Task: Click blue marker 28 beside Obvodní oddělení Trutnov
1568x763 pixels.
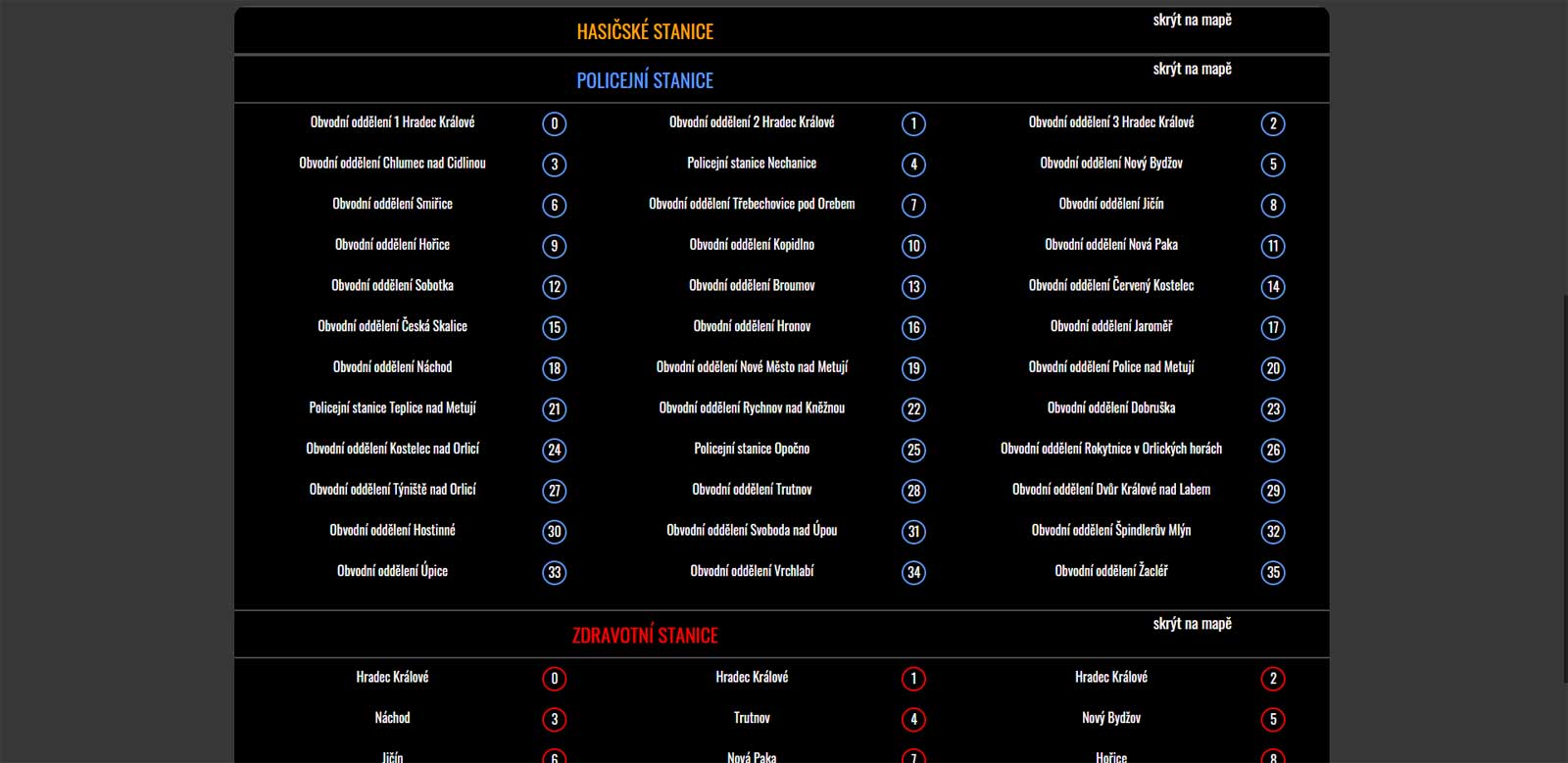Action: click(x=913, y=491)
